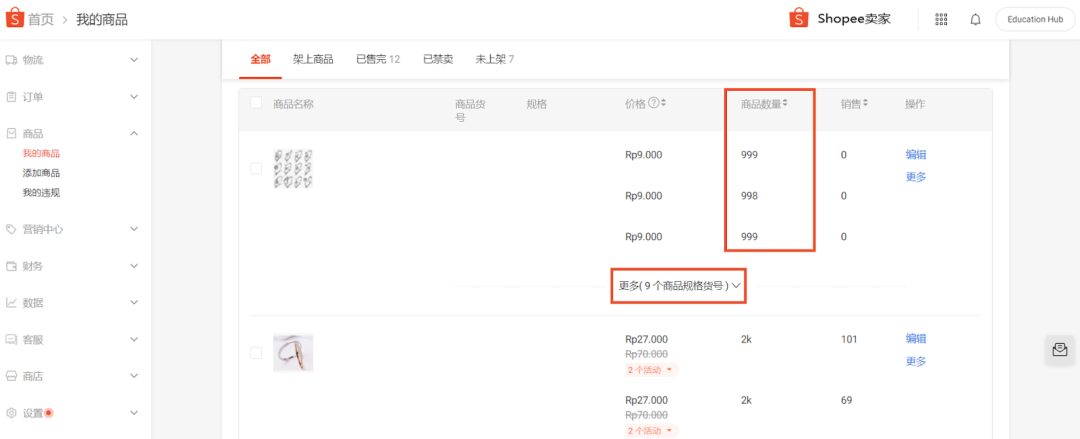Check the first product row checkbox
1080x439 pixels.
tap(256, 168)
